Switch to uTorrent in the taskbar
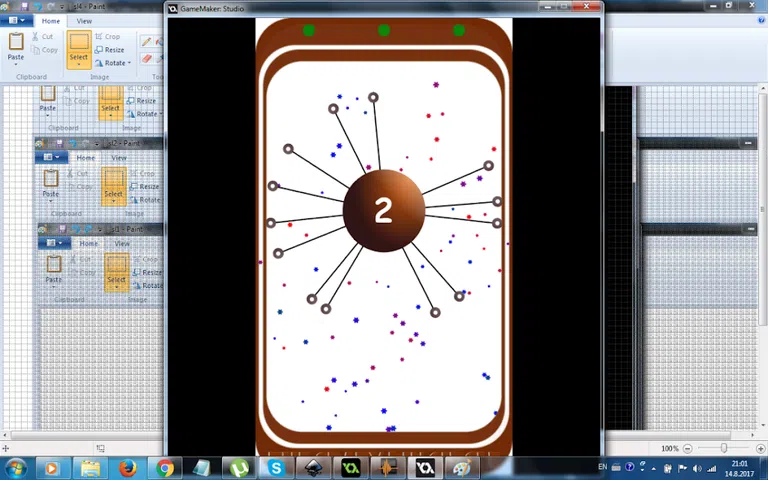 tap(239, 468)
